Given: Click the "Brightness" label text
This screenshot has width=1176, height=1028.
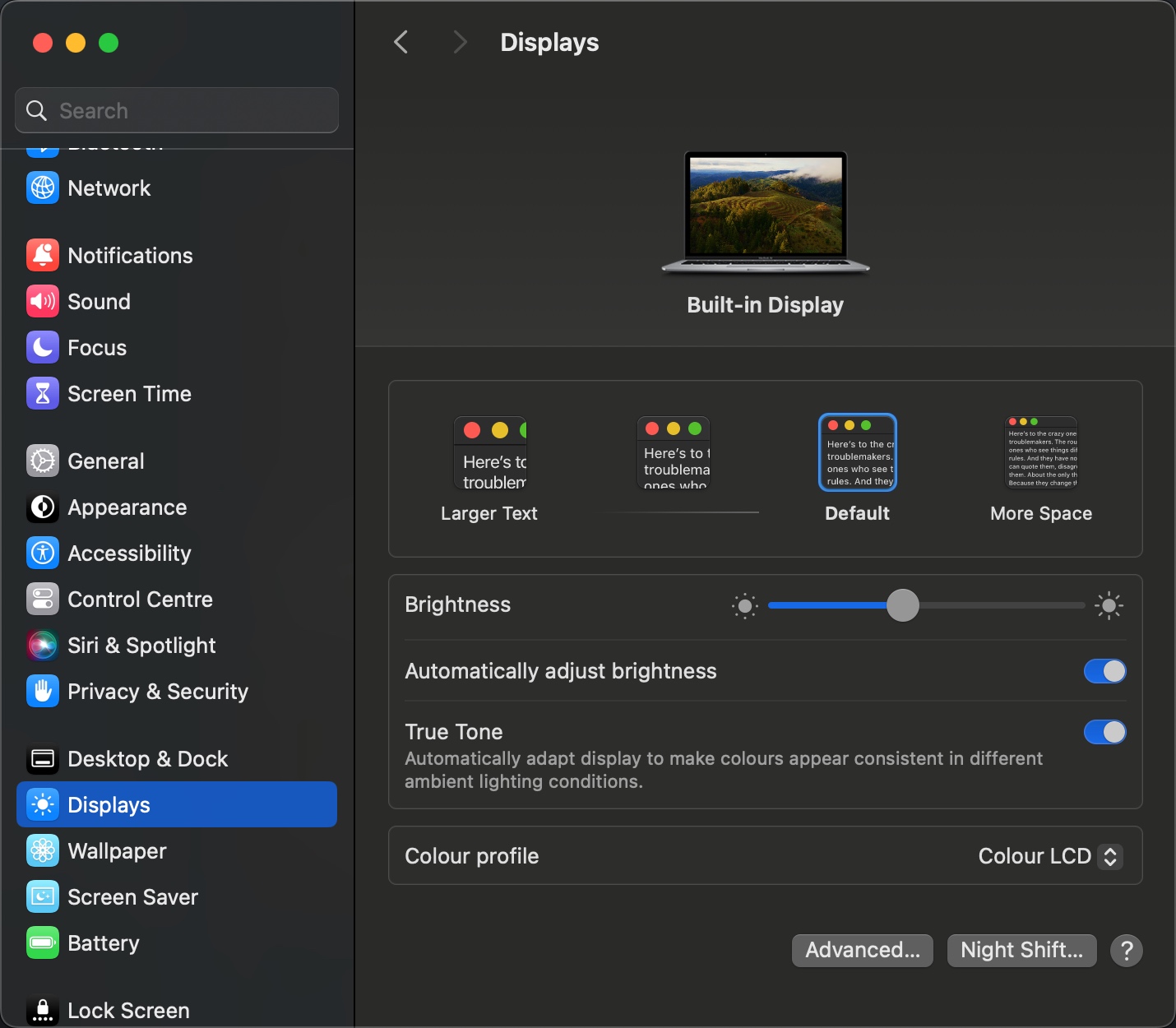Looking at the screenshot, I should [458, 604].
